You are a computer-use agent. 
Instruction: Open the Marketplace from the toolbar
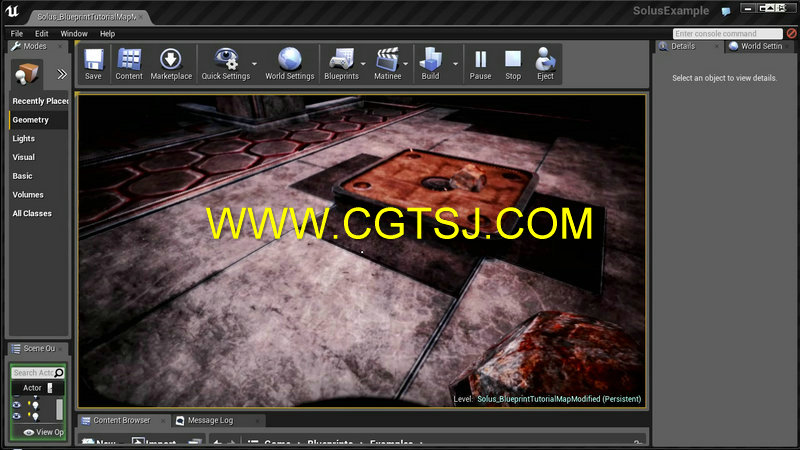tap(171, 64)
